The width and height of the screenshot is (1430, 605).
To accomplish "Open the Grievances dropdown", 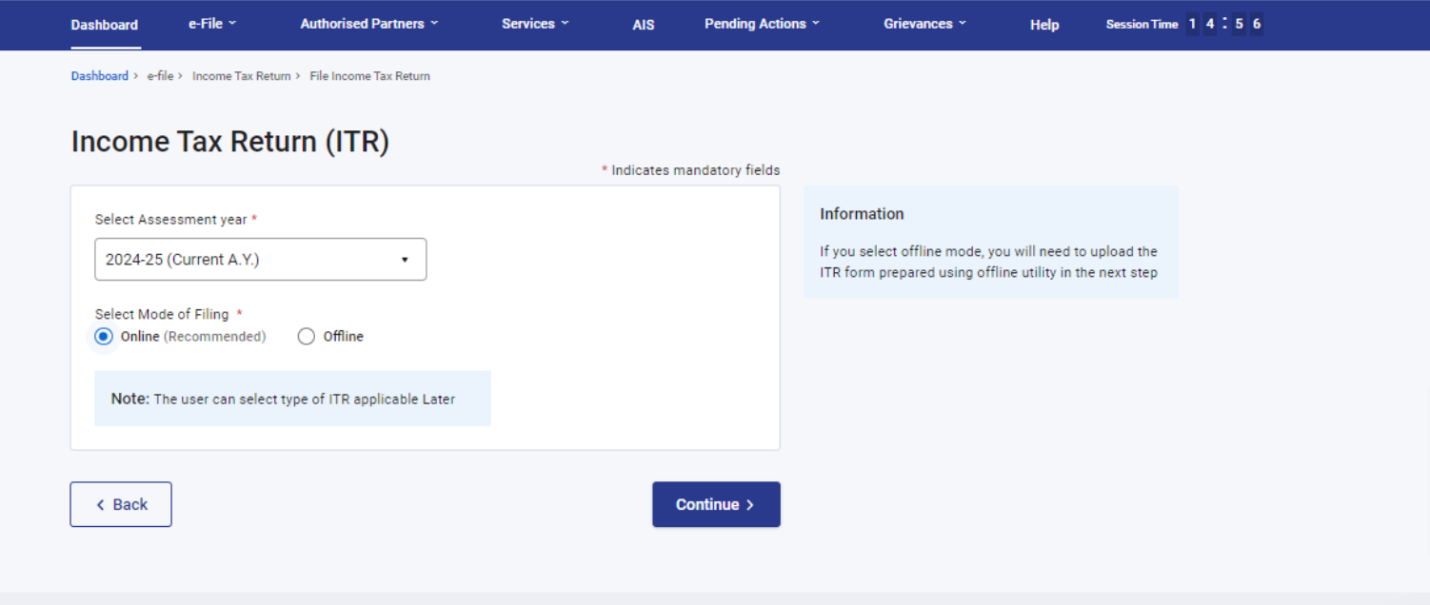I will 923,24.
